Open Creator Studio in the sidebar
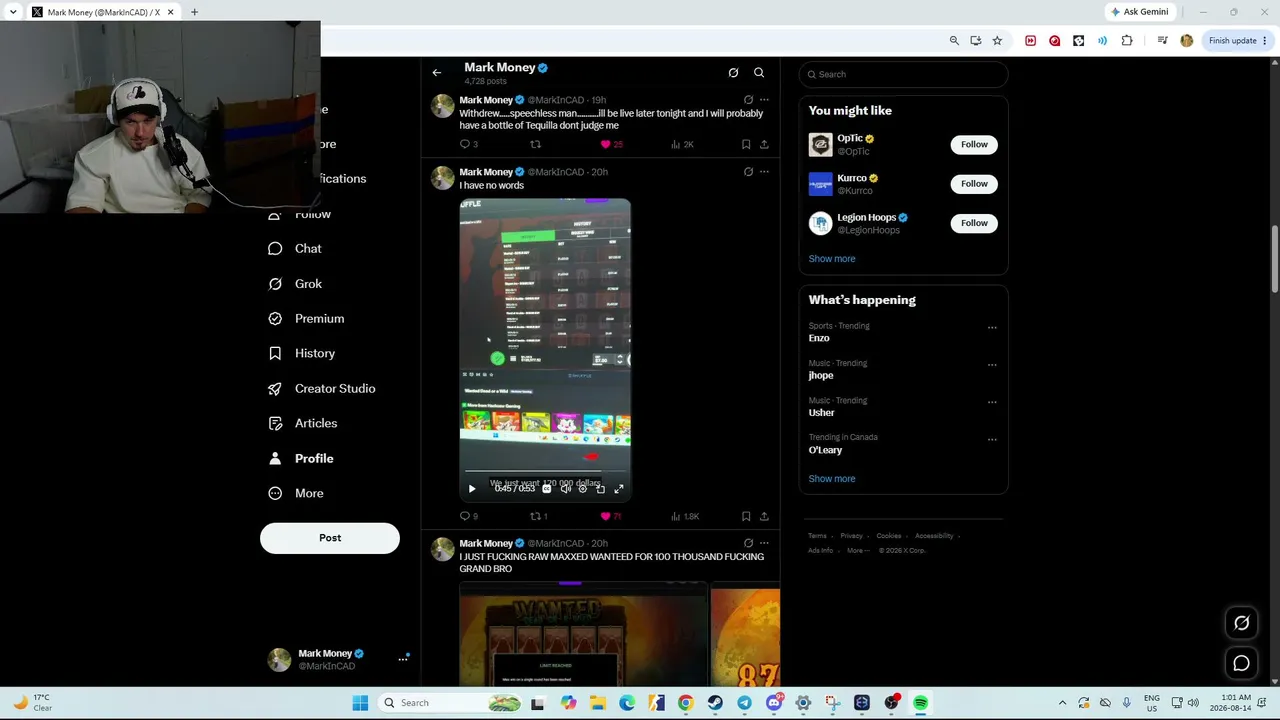The image size is (1280, 720). click(x=322, y=388)
